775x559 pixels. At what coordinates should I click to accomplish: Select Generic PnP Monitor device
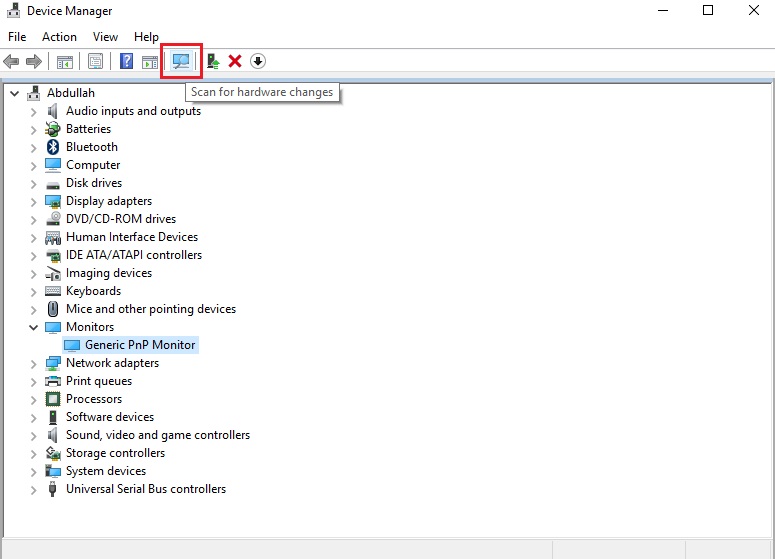pyautogui.click(x=140, y=344)
